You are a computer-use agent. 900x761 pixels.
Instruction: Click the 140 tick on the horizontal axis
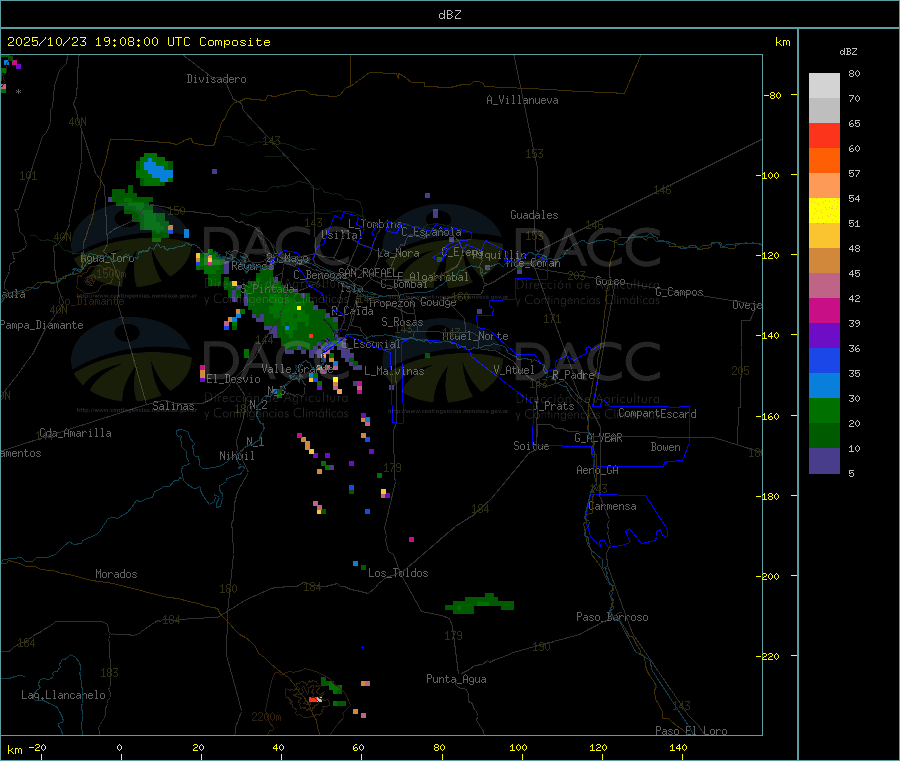tap(678, 747)
